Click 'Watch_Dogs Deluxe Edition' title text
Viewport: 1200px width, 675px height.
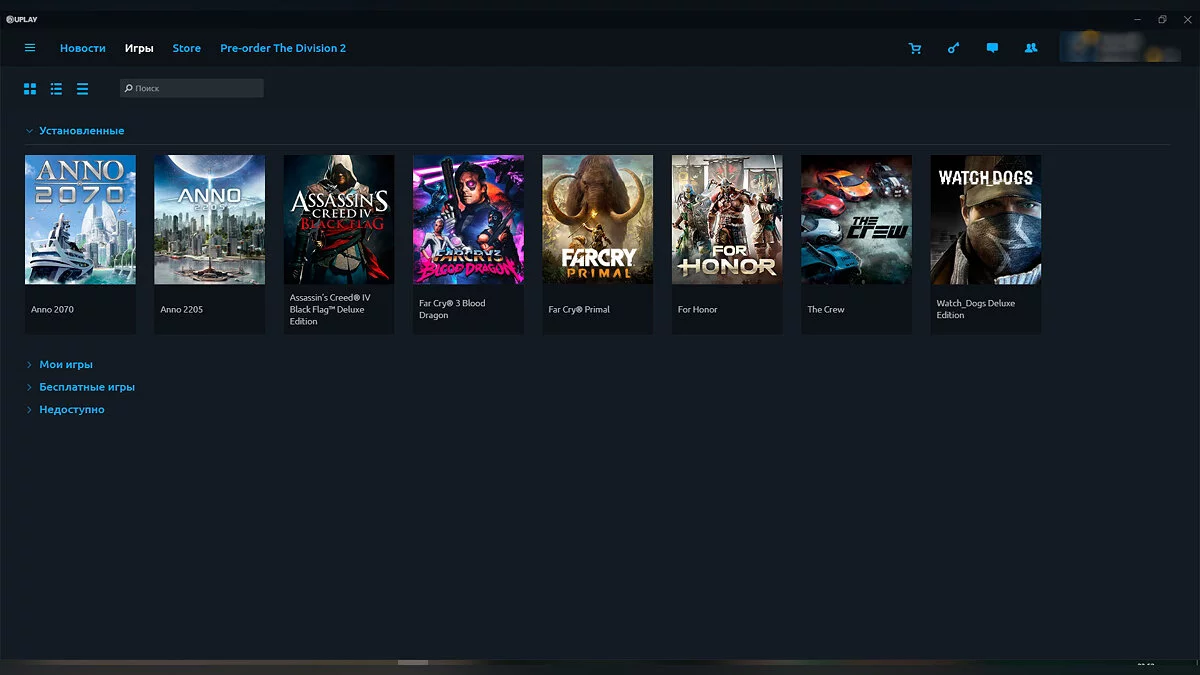point(976,310)
